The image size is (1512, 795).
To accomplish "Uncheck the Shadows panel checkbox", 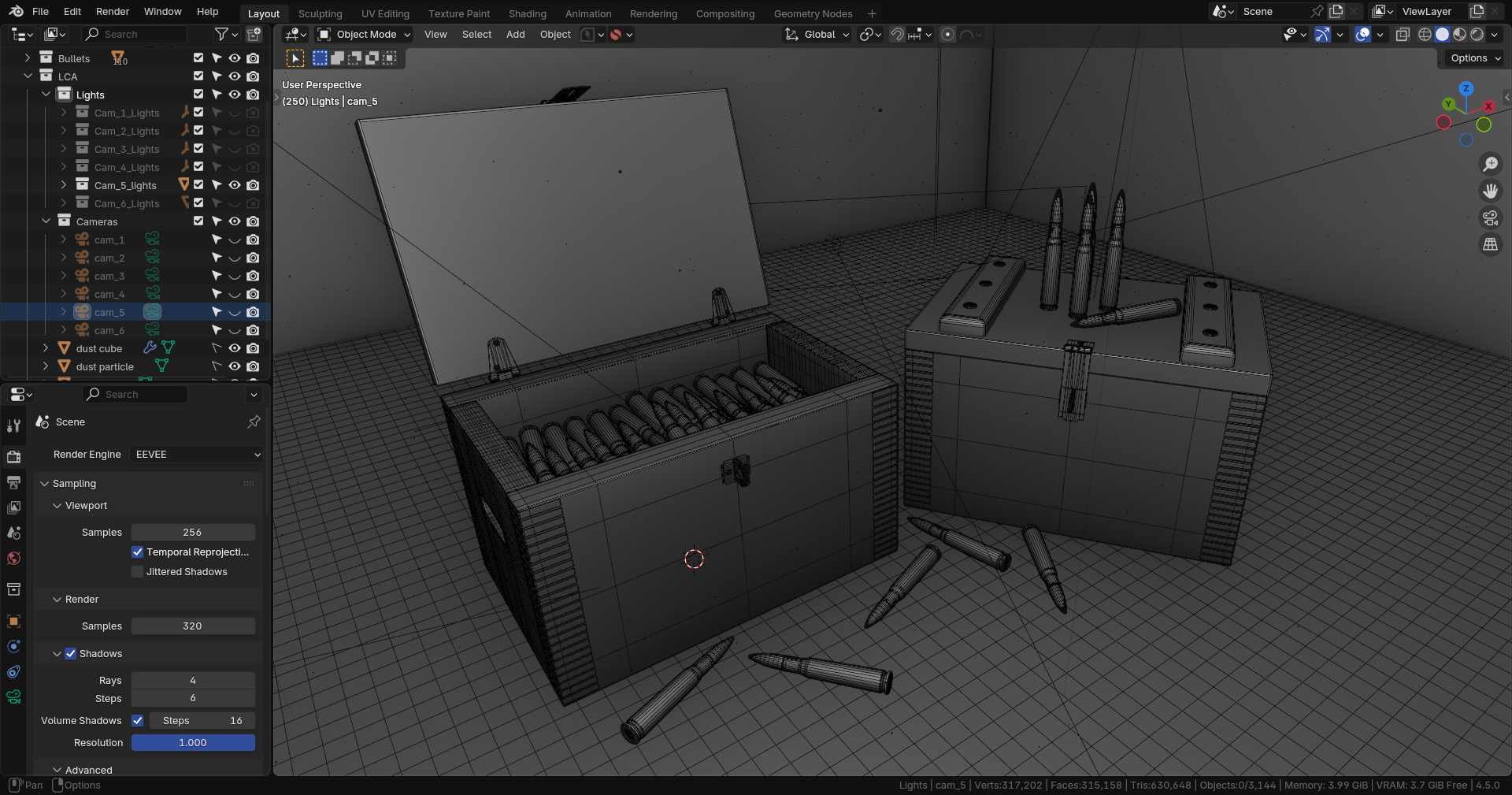I will click(71, 654).
